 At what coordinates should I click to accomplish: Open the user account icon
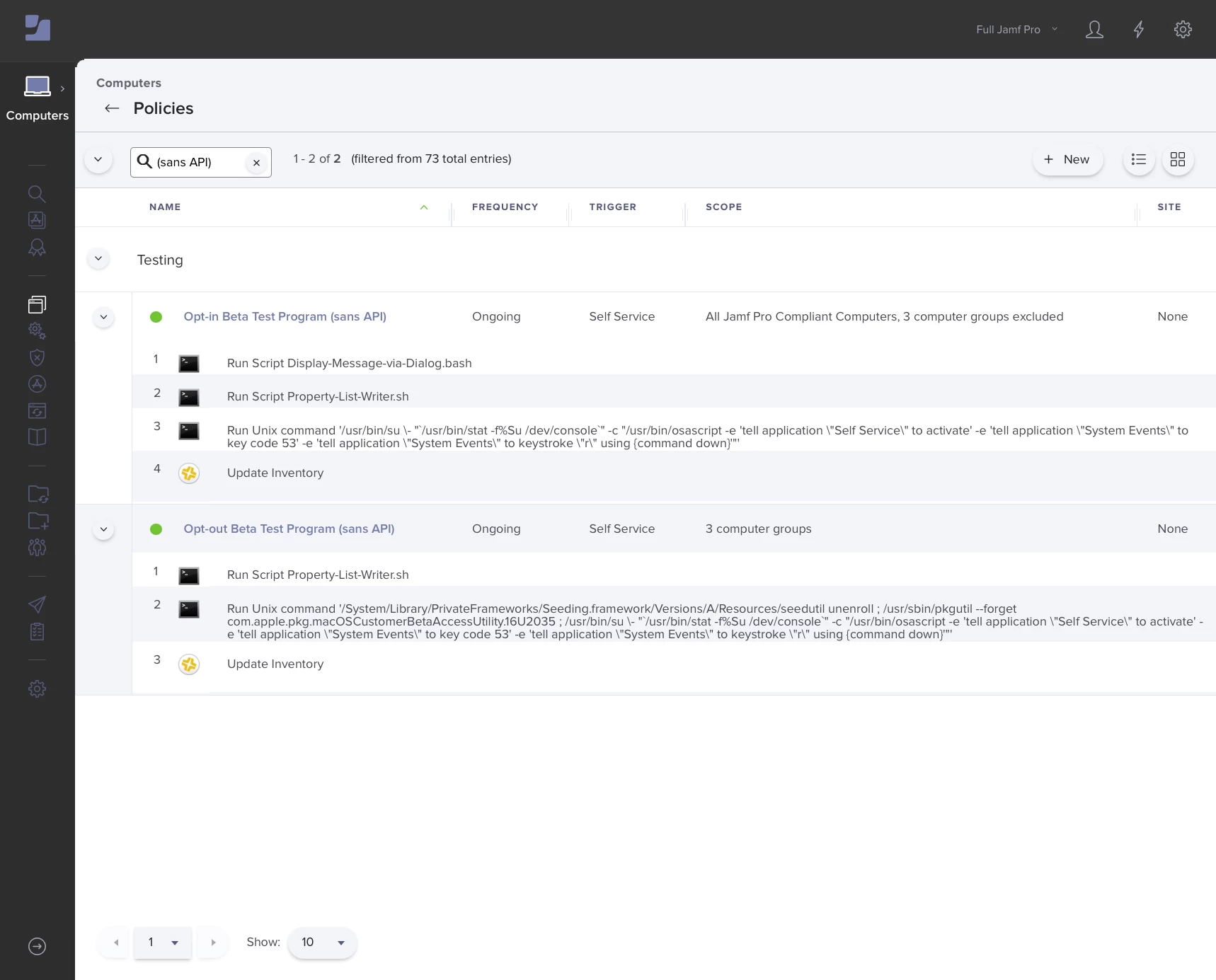tap(1094, 29)
